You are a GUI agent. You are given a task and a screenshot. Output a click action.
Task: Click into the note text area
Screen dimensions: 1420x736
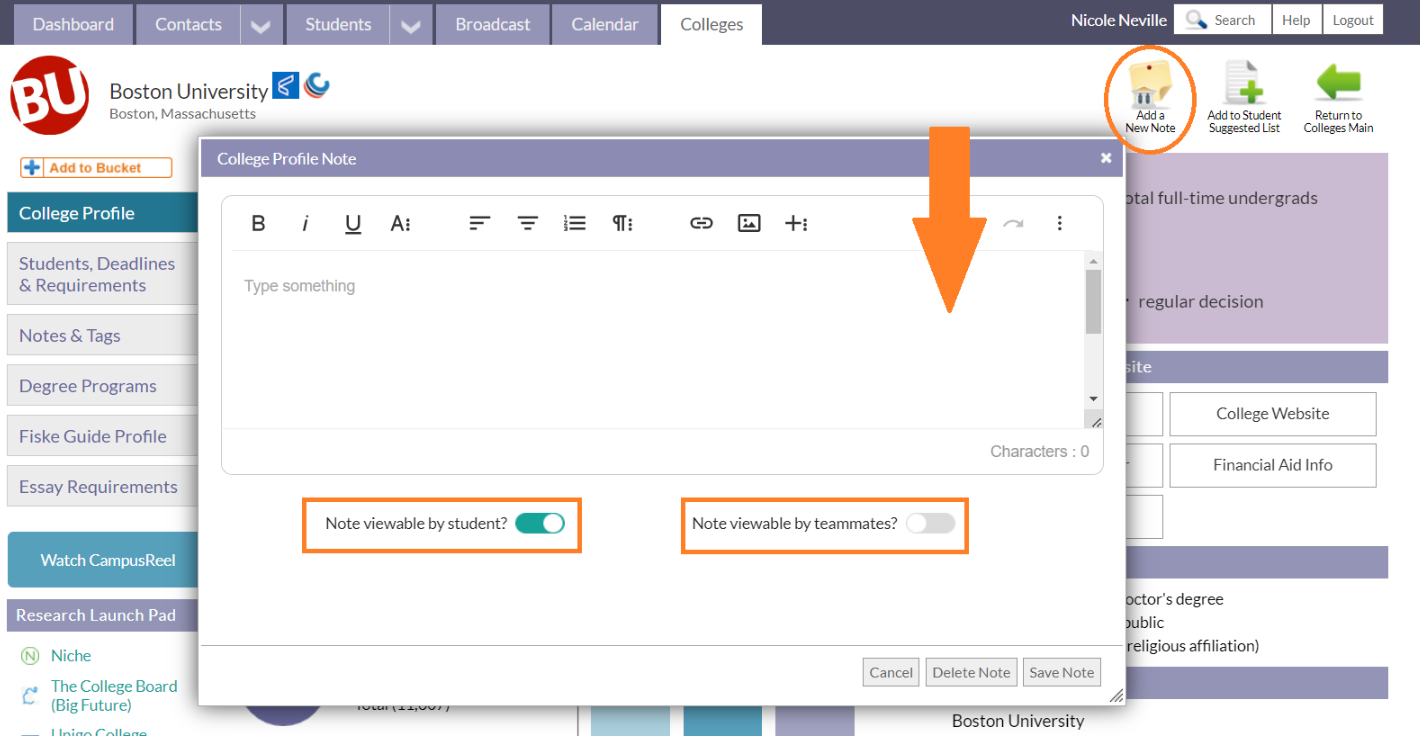coord(653,340)
